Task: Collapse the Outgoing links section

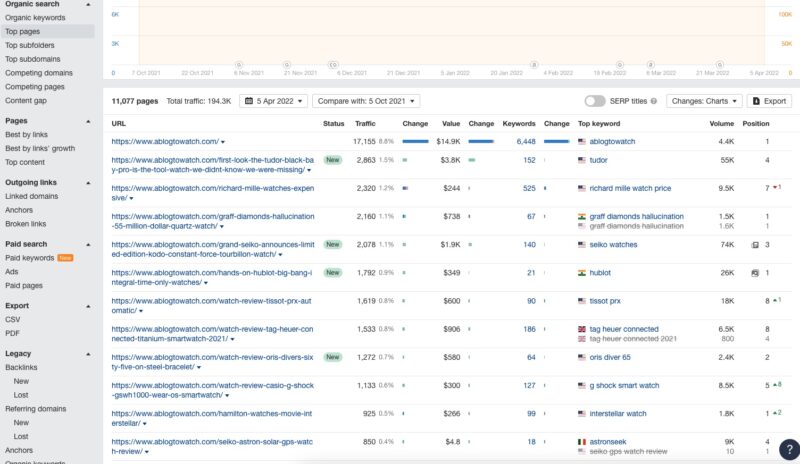Action: pyautogui.click(x=88, y=183)
